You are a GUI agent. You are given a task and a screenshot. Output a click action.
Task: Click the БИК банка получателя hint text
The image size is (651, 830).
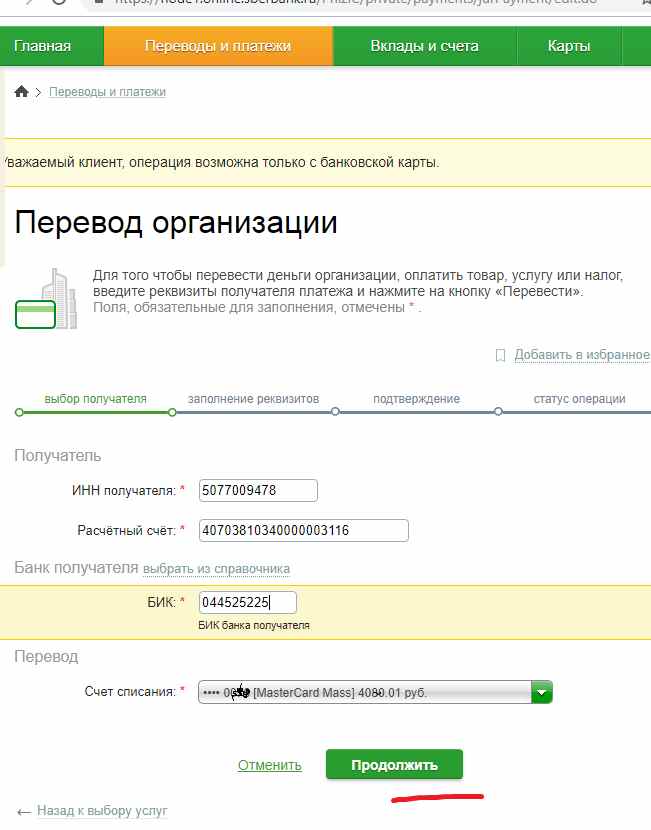point(254,625)
